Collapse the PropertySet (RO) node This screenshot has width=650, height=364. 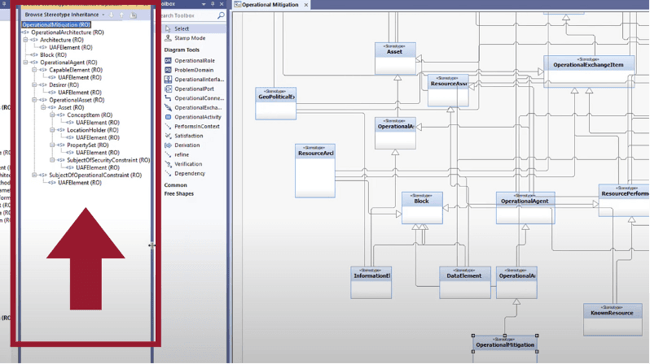coord(53,145)
